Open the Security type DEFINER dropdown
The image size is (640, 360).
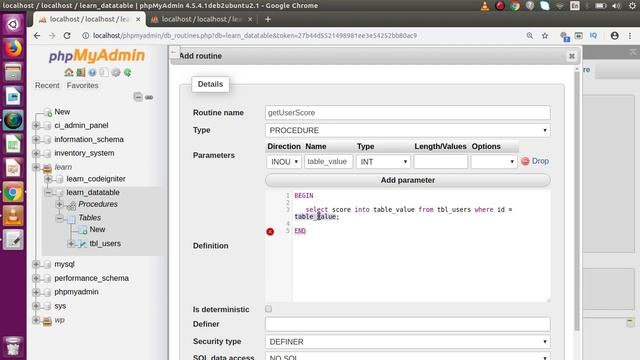point(407,342)
